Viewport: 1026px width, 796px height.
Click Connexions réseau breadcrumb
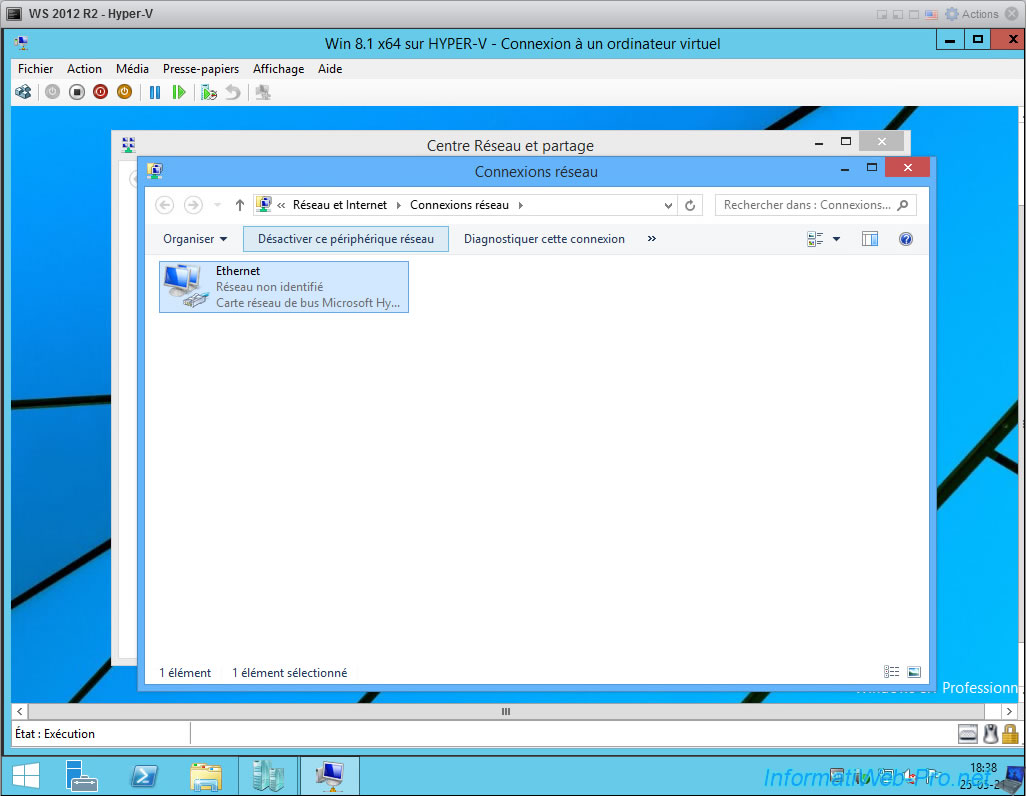click(459, 205)
